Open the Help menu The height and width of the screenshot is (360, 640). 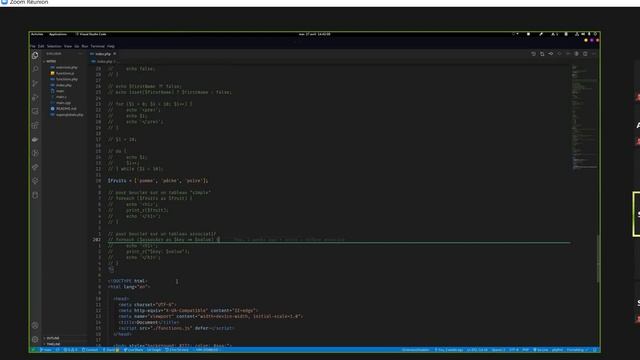tap(111, 46)
